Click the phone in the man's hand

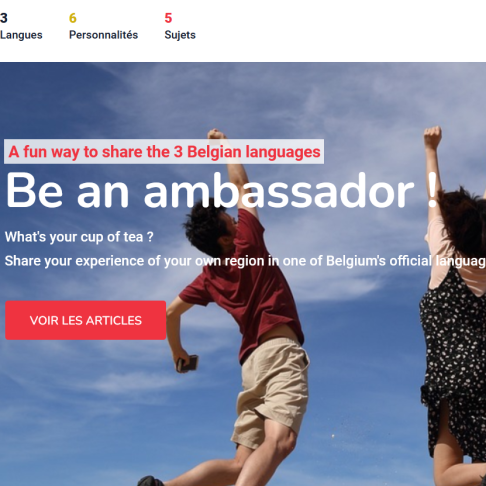point(188,363)
